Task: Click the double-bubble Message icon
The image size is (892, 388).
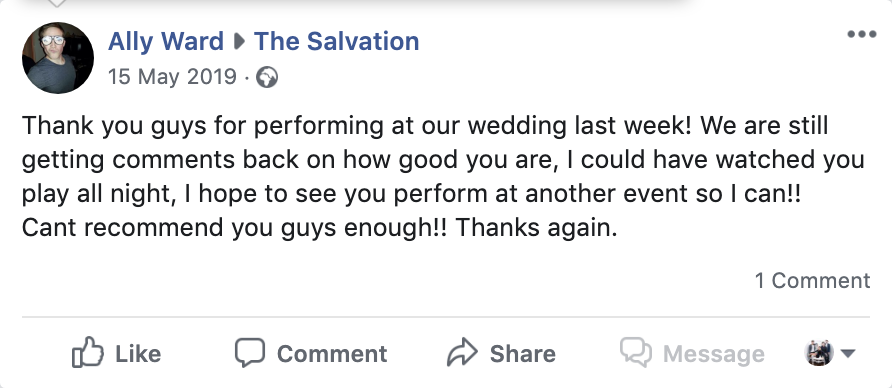Action: click(635, 352)
